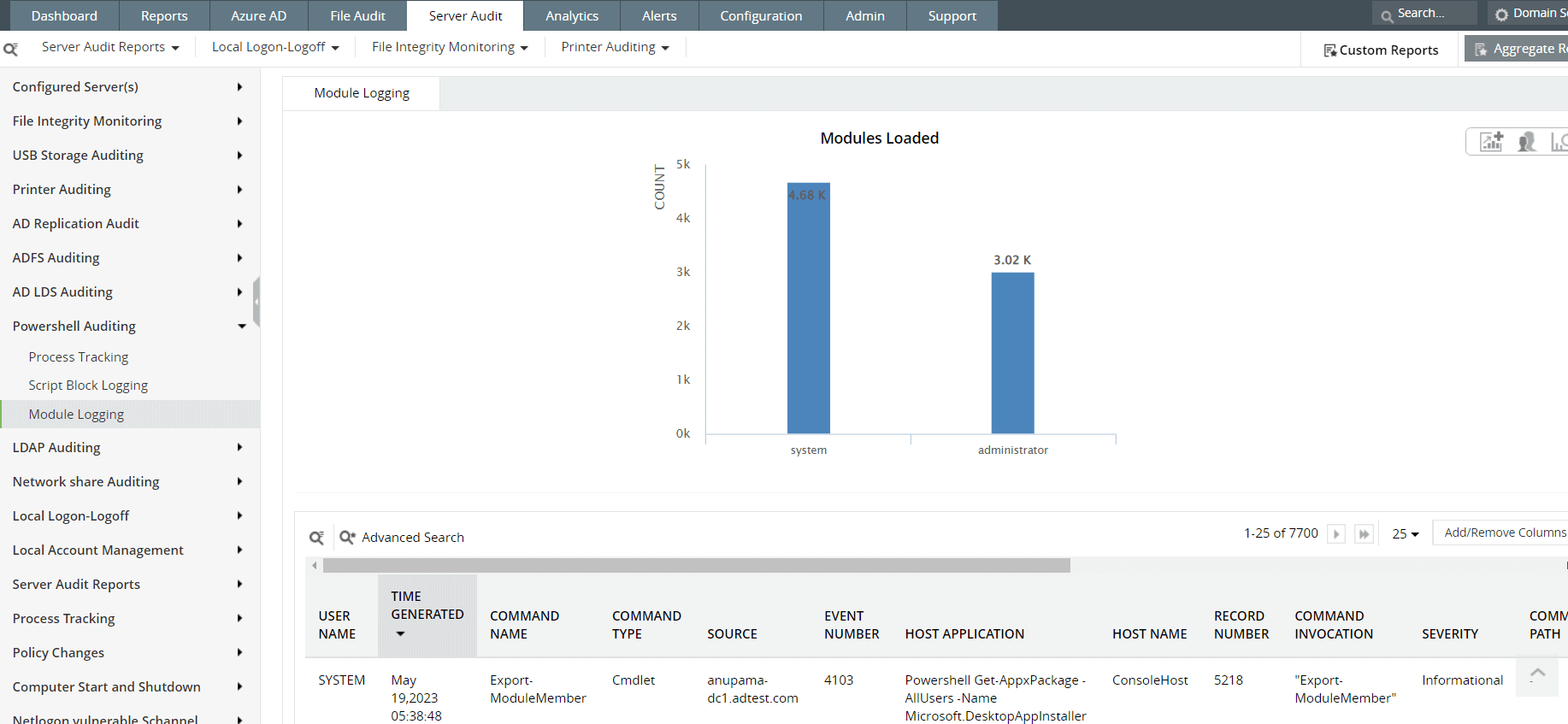Jump to last page of results

tap(1364, 534)
